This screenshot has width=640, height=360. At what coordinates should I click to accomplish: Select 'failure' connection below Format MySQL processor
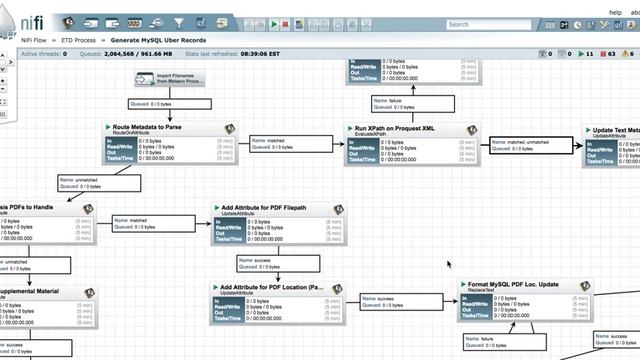[x=505, y=342]
